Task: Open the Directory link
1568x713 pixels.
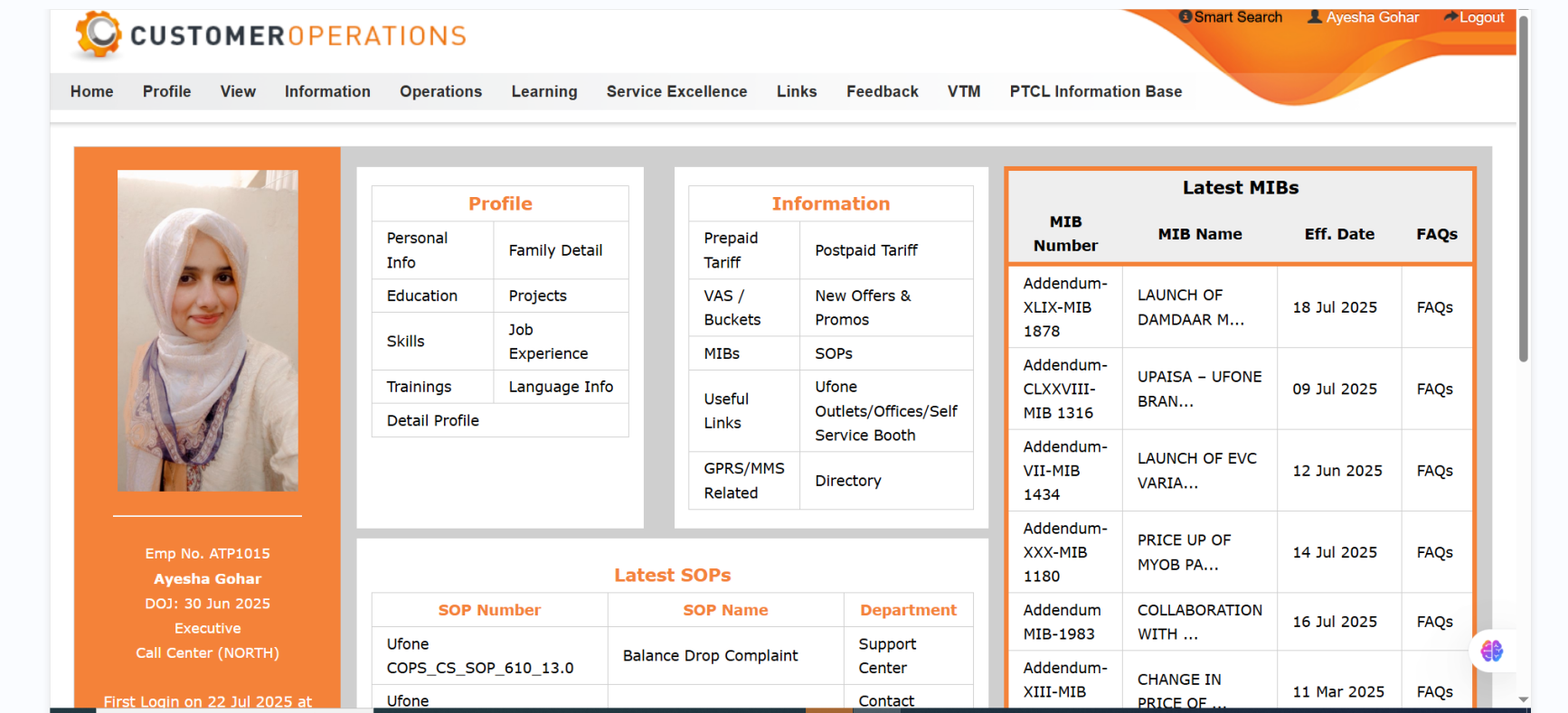Action: 848,481
